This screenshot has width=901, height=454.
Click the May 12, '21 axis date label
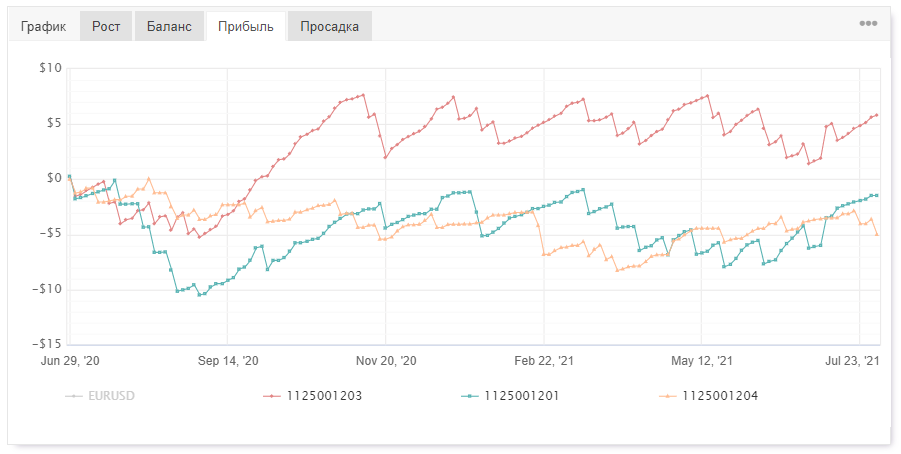[702, 361]
